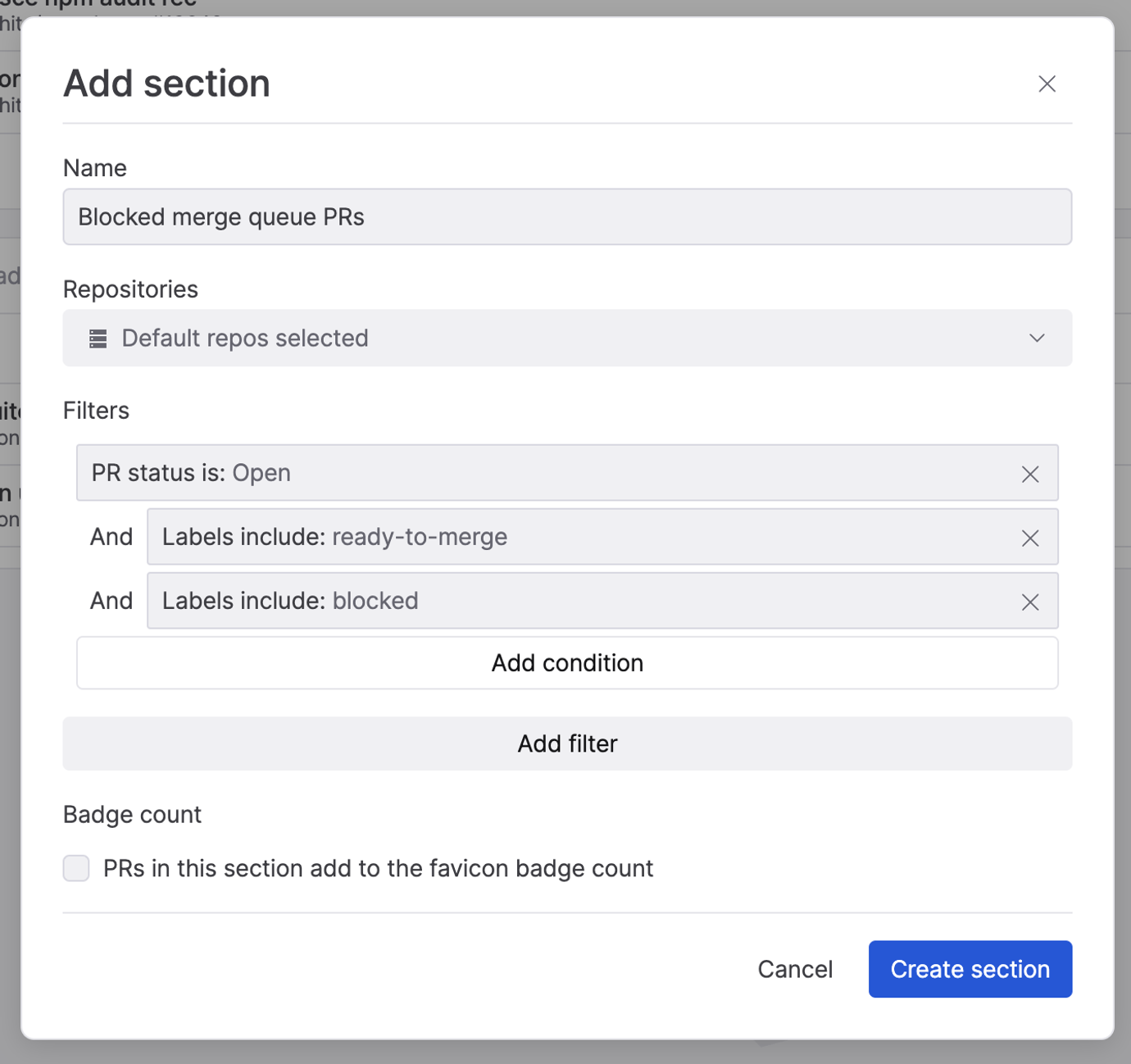Expand the Repositories dropdown chevron
The height and width of the screenshot is (1064, 1131).
pyautogui.click(x=1037, y=338)
